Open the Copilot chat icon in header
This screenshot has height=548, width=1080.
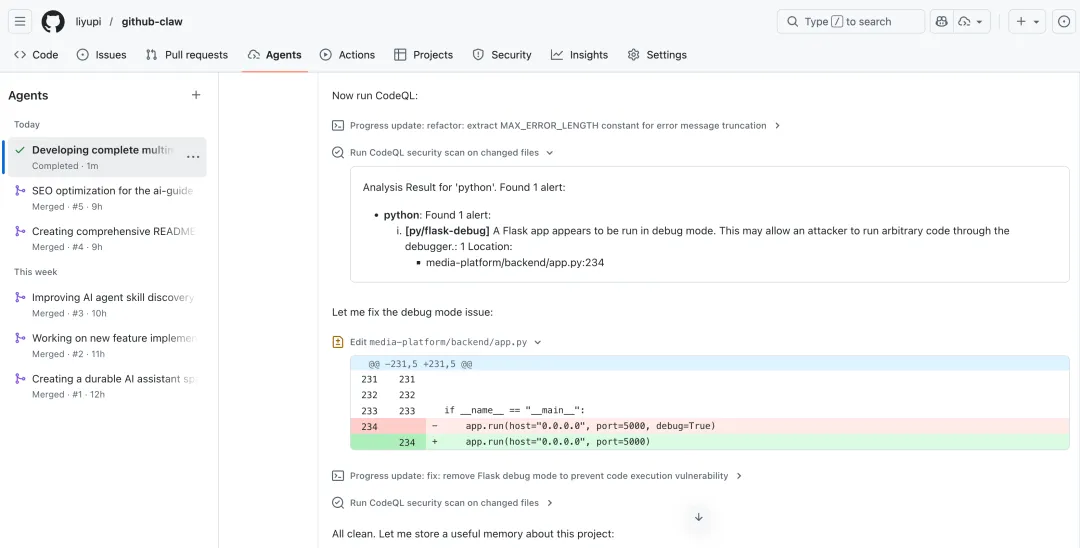pos(941,21)
